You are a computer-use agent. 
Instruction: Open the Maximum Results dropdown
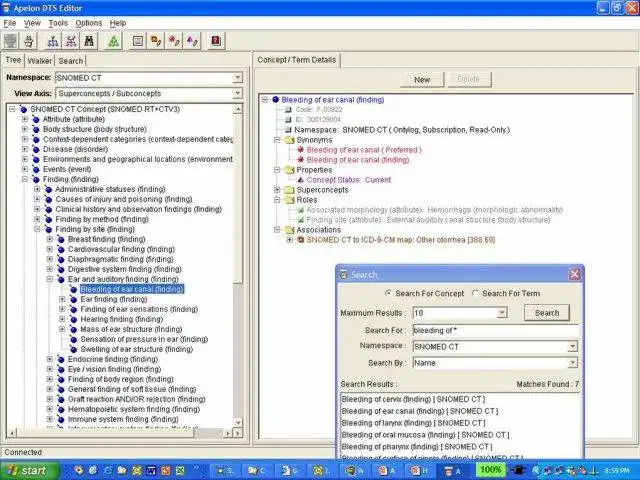[x=502, y=313]
